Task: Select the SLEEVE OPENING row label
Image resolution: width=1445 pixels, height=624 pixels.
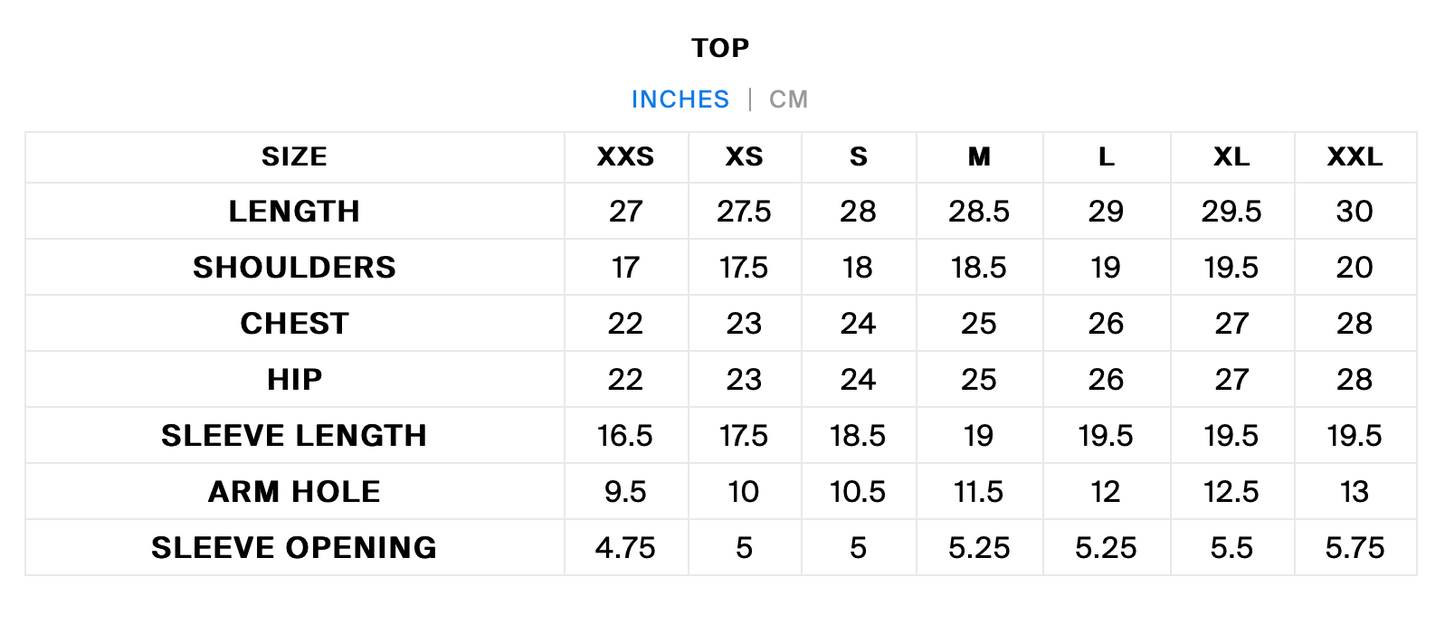Action: pyautogui.click(x=294, y=547)
